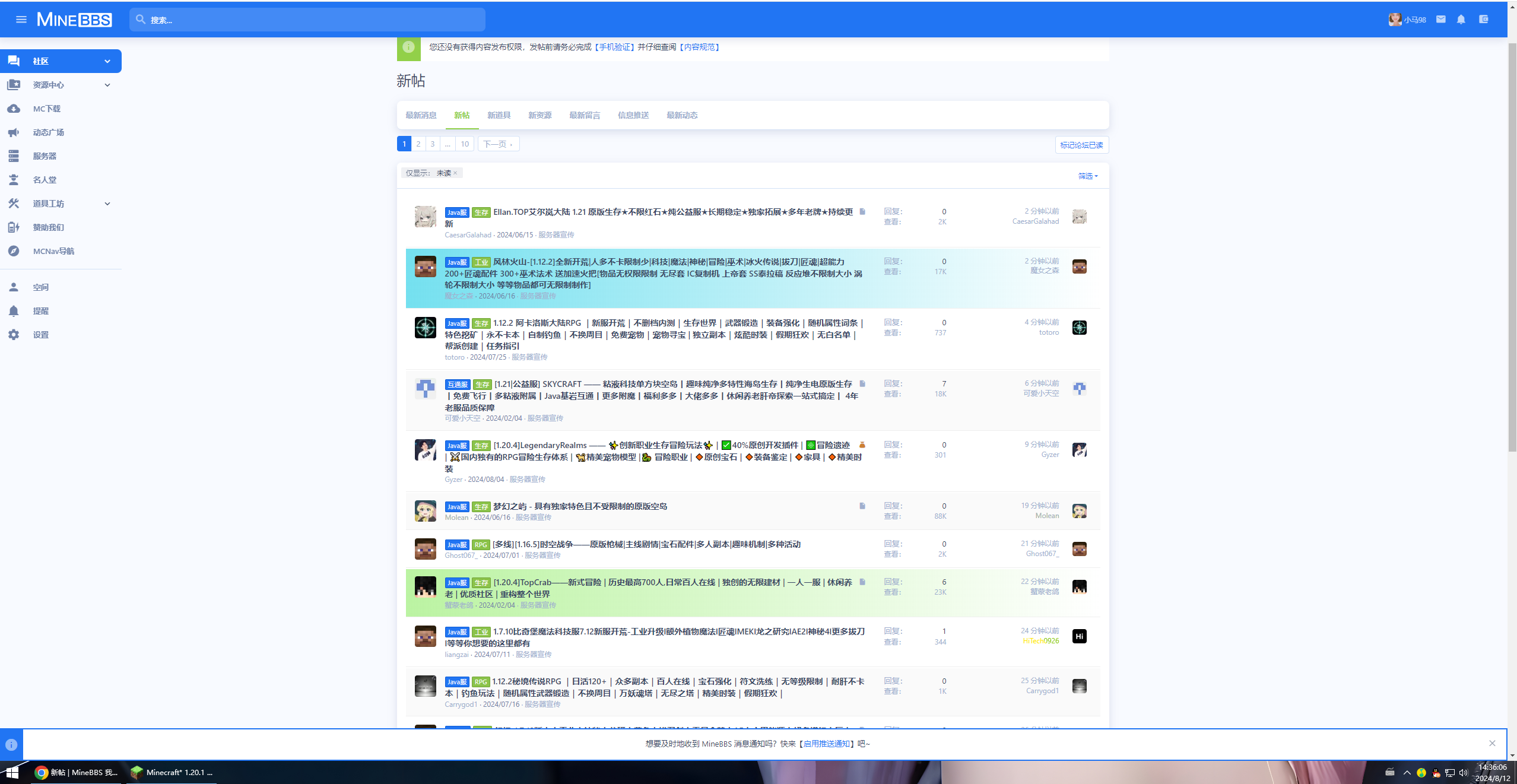
Task: Click the 动态广场 megaphone icon
Action: 14,132
